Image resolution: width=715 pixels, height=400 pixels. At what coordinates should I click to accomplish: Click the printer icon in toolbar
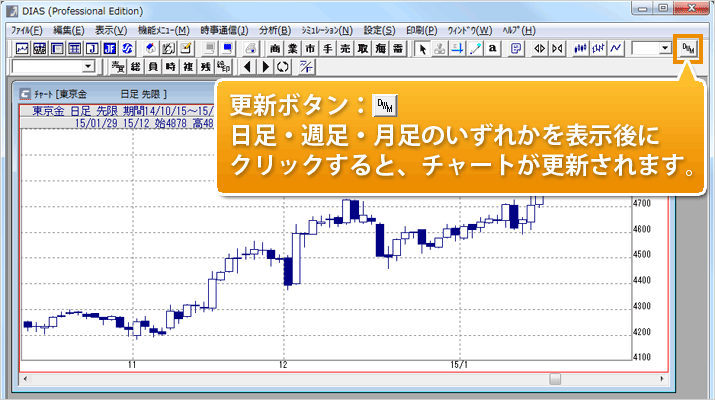pyautogui.click(x=250, y=48)
